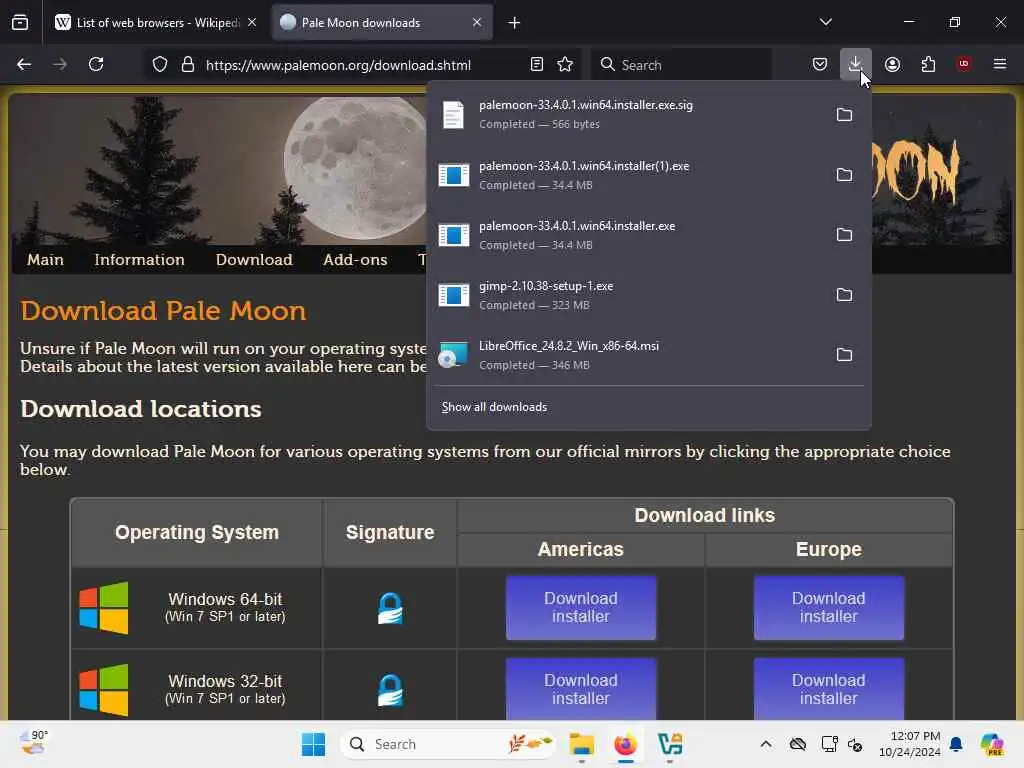Select the Pale Moon downloads tab
The width and height of the screenshot is (1024, 768).
(382, 23)
